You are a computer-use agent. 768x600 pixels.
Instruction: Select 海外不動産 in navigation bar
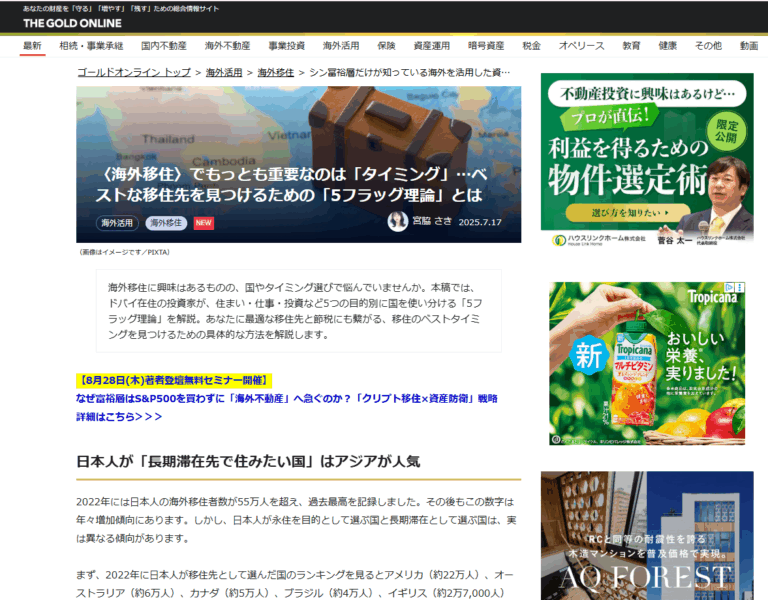(227, 46)
